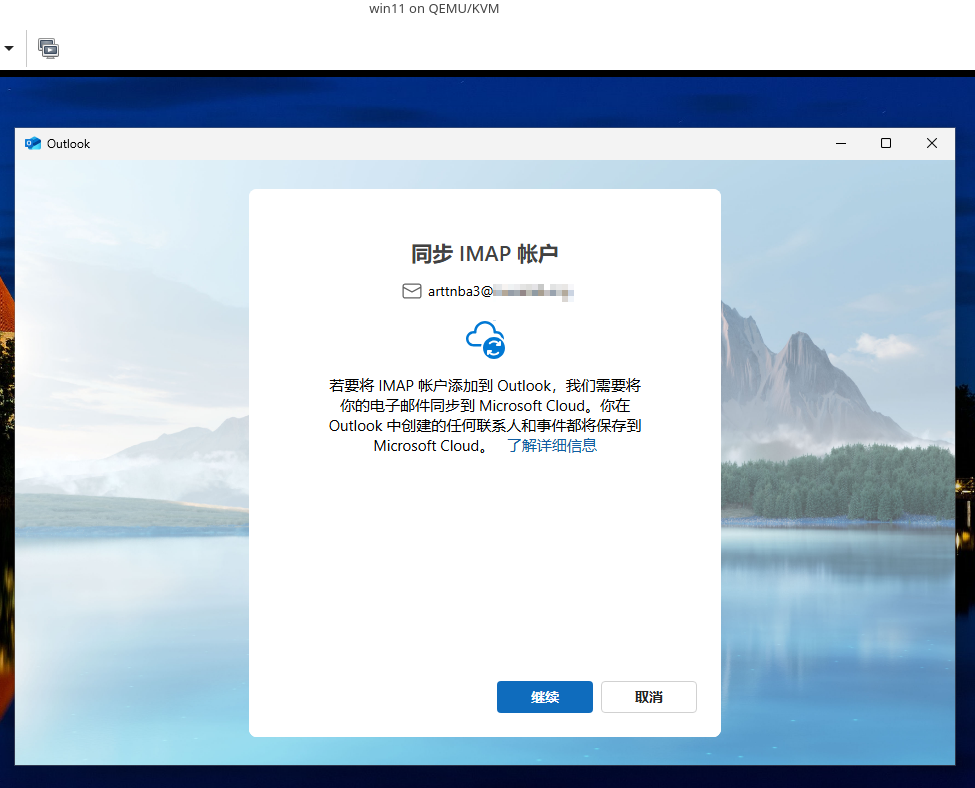Open the VM viewer toolbar dropdown arrow

(9, 48)
